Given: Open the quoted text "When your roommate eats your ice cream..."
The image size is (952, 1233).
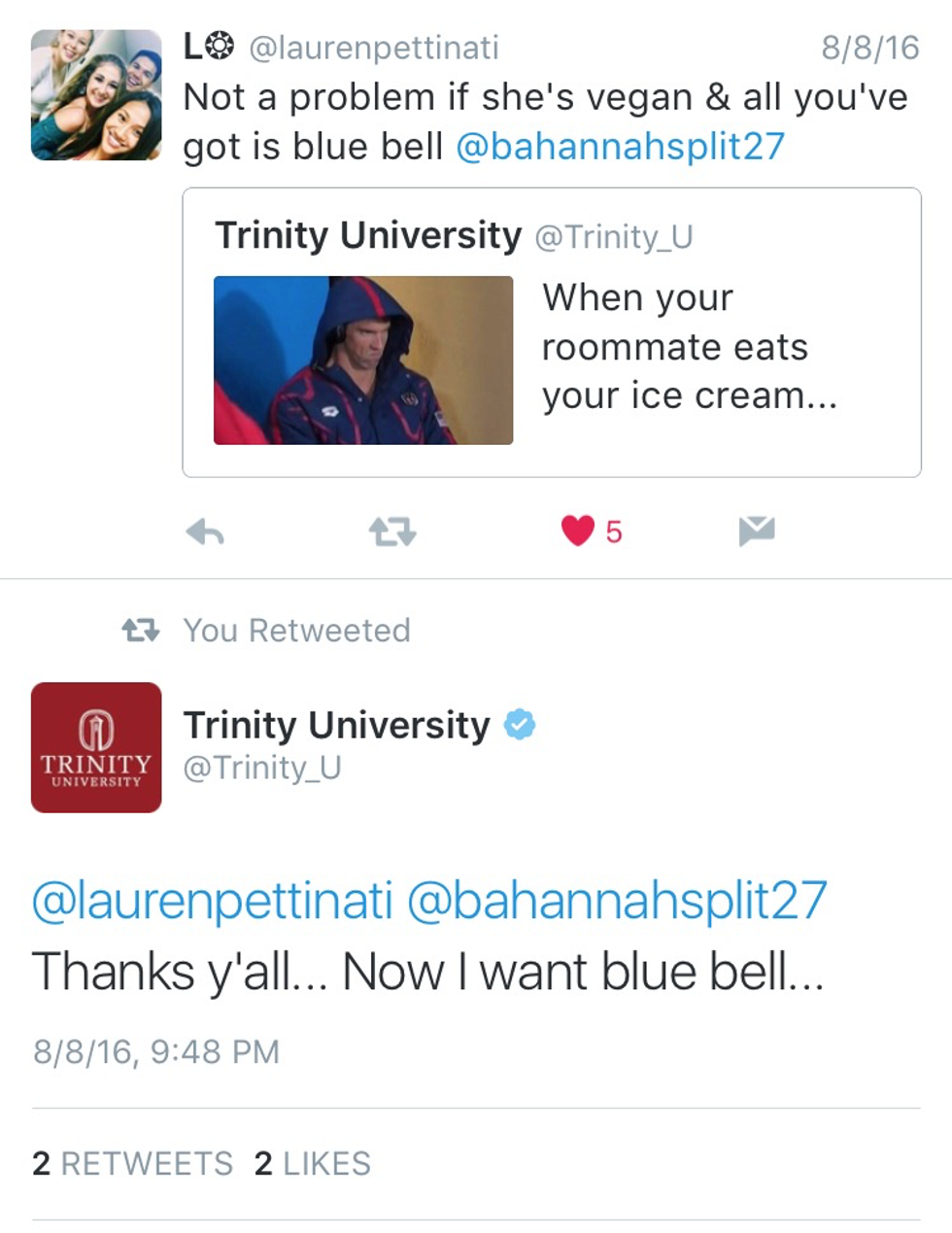Looking at the screenshot, I should (x=689, y=347).
